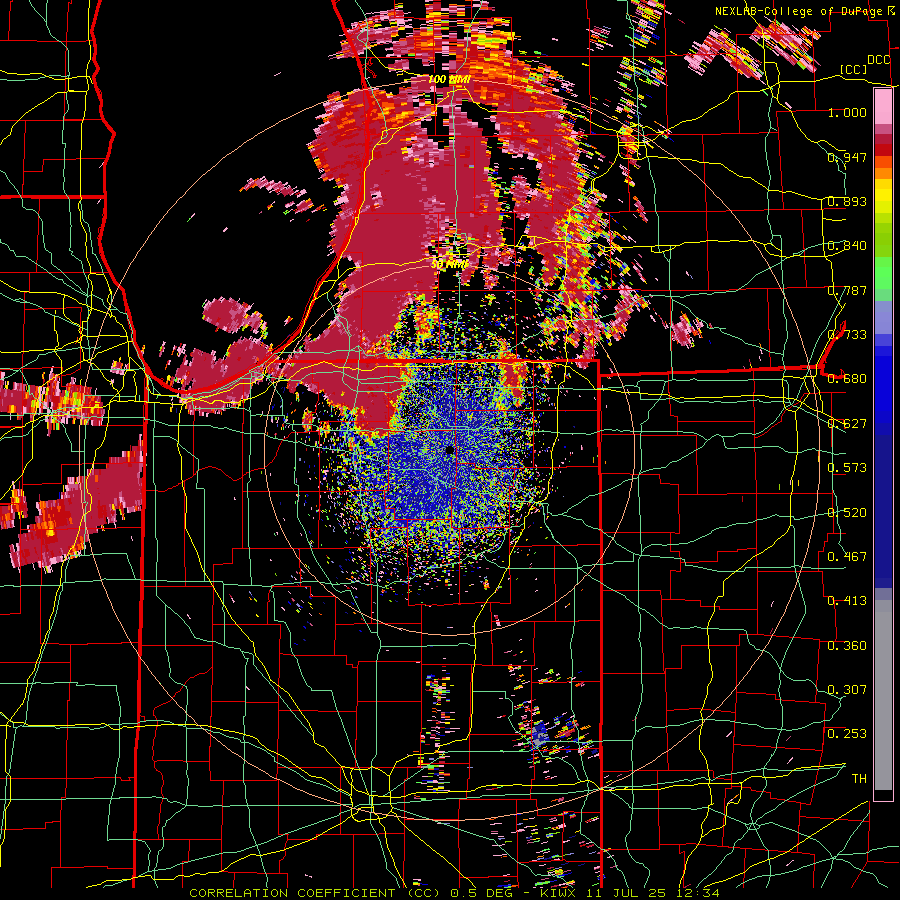The image size is (900, 900).
Task: Pick the pink top segment of the color scale
Action: pyautogui.click(x=883, y=107)
